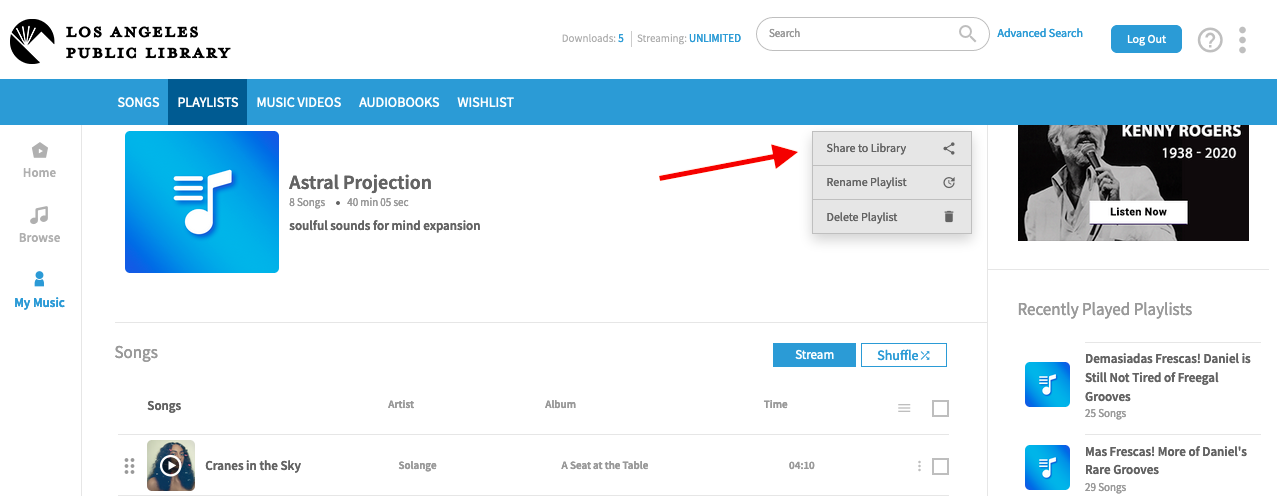Open the help question mark icon
This screenshot has width=1277, height=496.
pos(1210,40)
